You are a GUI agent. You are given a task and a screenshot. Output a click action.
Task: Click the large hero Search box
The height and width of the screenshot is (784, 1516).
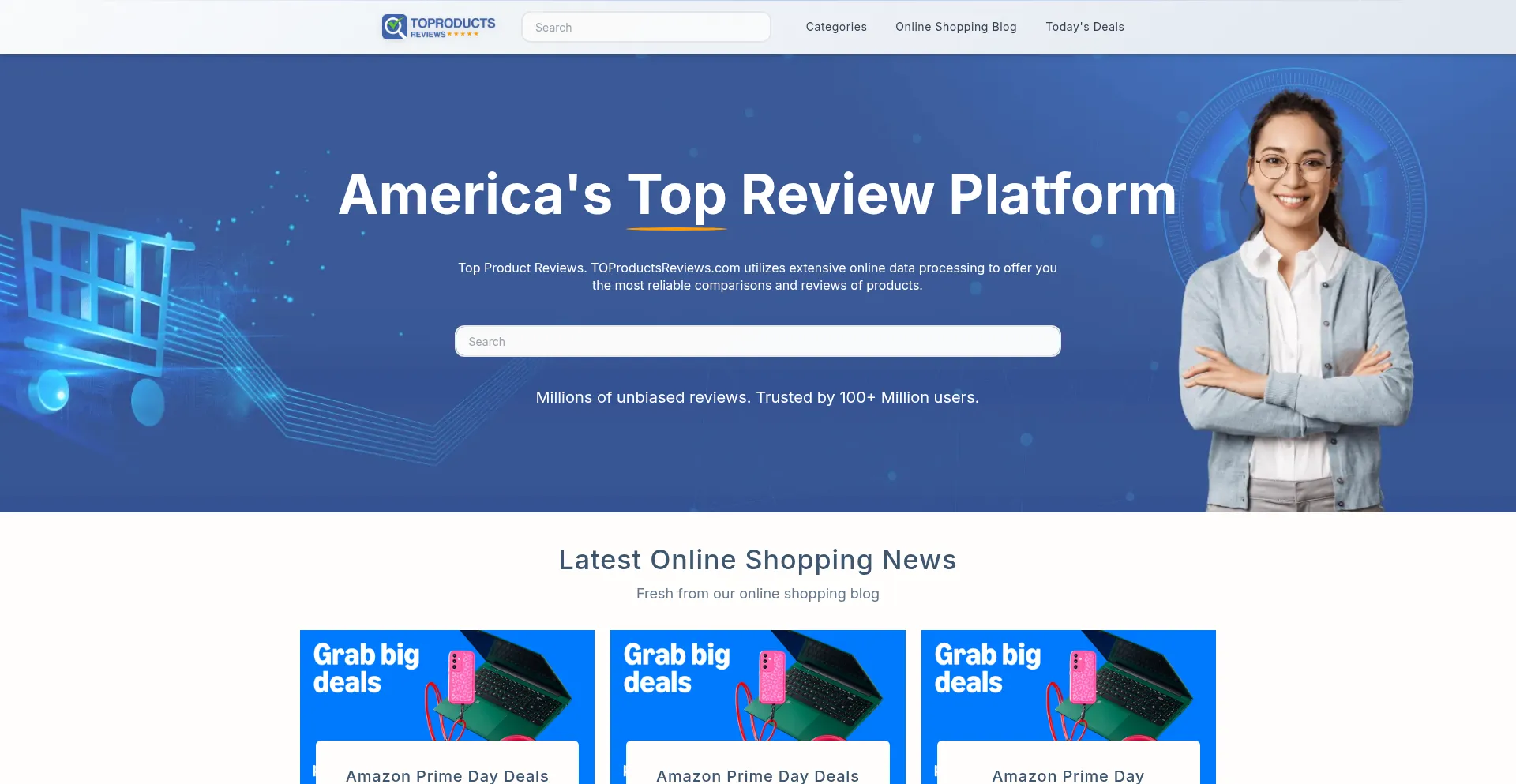point(757,341)
